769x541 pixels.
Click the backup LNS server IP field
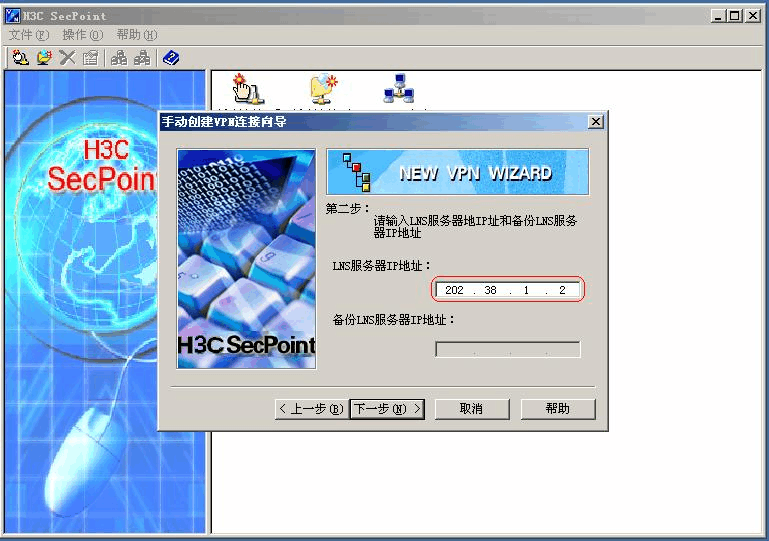tap(507, 350)
